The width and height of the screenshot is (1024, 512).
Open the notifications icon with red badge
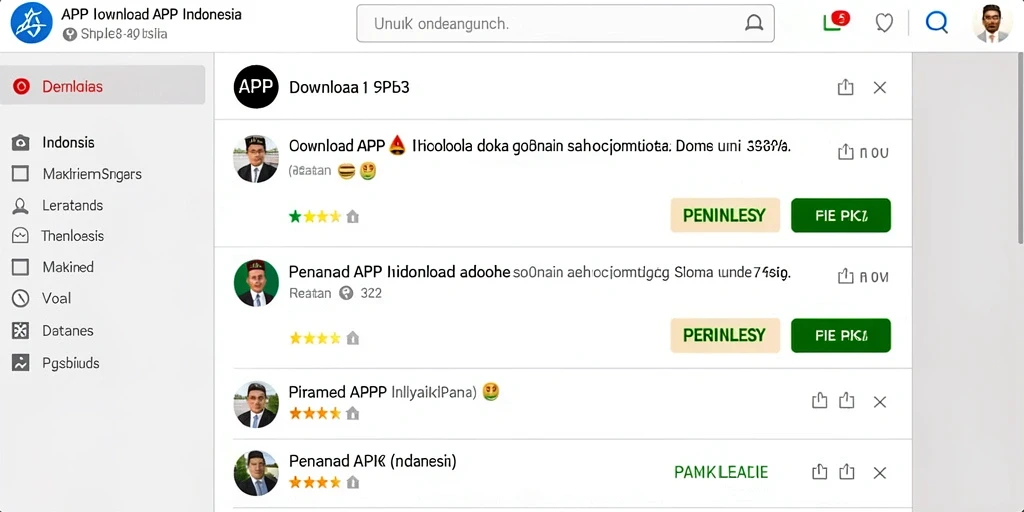coord(835,22)
